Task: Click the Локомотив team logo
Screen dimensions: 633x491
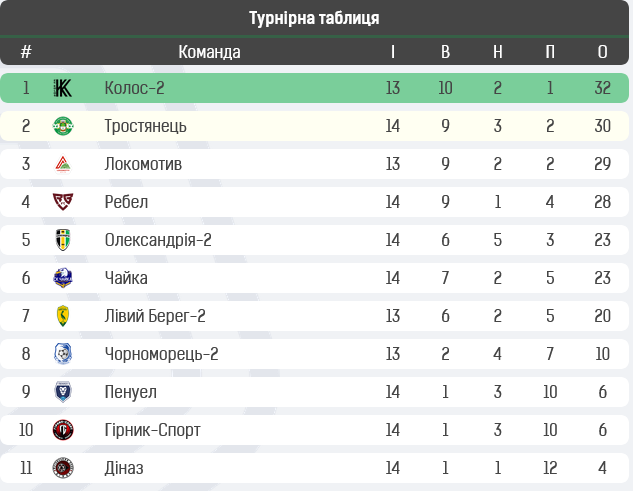Action: tap(63, 164)
